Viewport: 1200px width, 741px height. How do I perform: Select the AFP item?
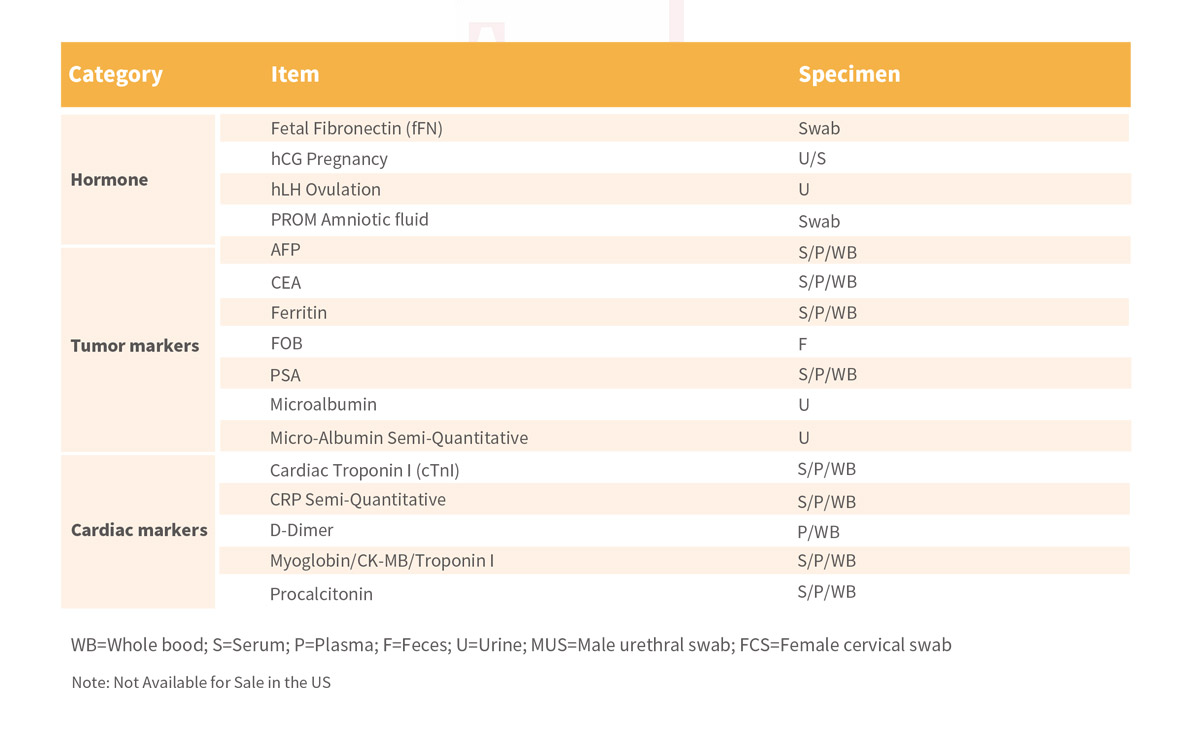tap(285, 250)
